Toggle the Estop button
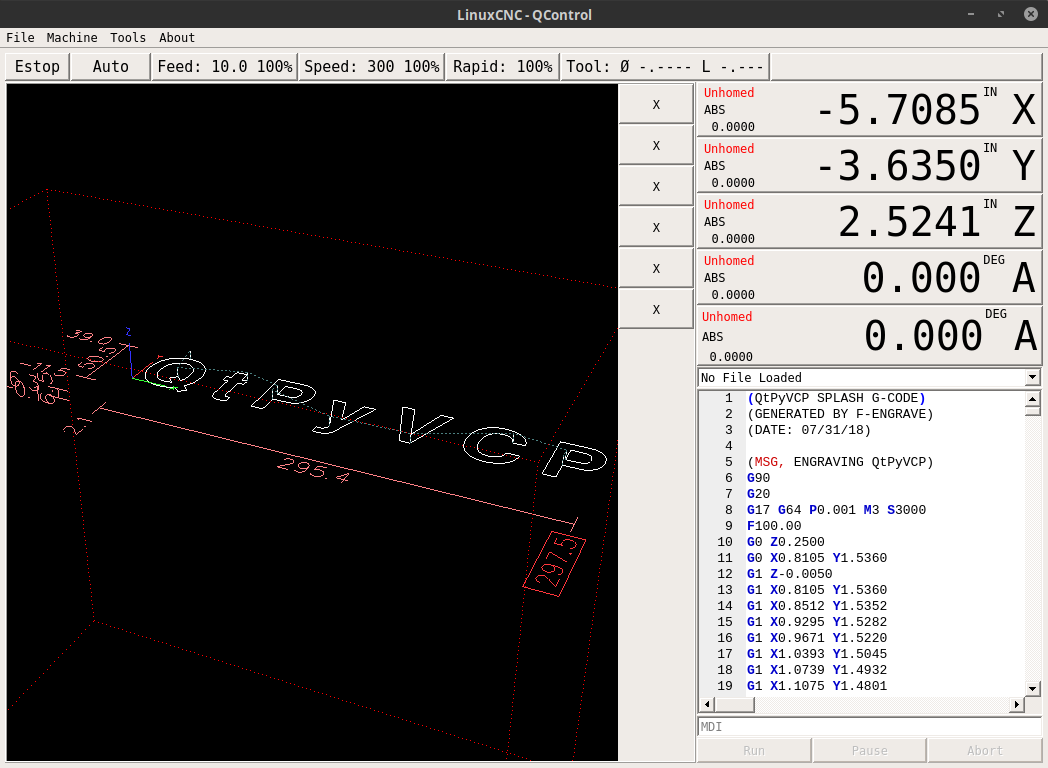 point(37,67)
